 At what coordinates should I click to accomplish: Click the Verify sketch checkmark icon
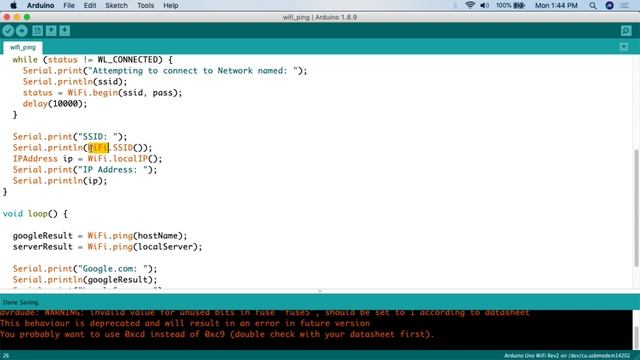click(8, 31)
